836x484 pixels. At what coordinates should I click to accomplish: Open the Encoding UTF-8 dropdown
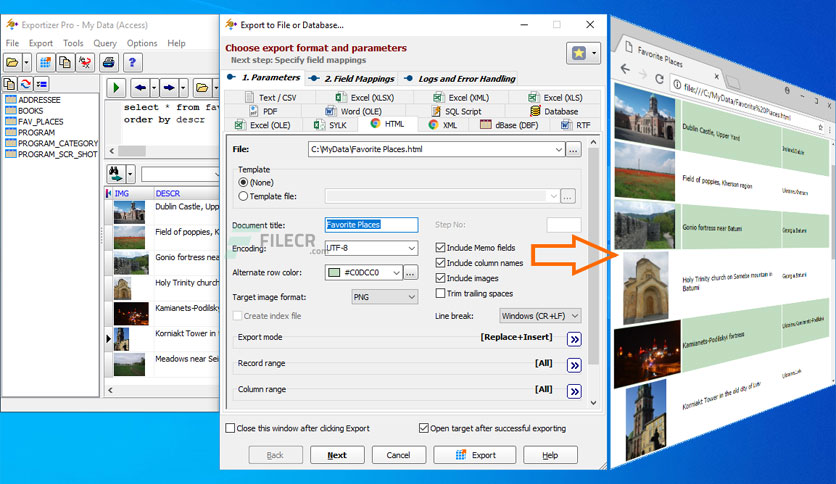pyautogui.click(x=412, y=248)
